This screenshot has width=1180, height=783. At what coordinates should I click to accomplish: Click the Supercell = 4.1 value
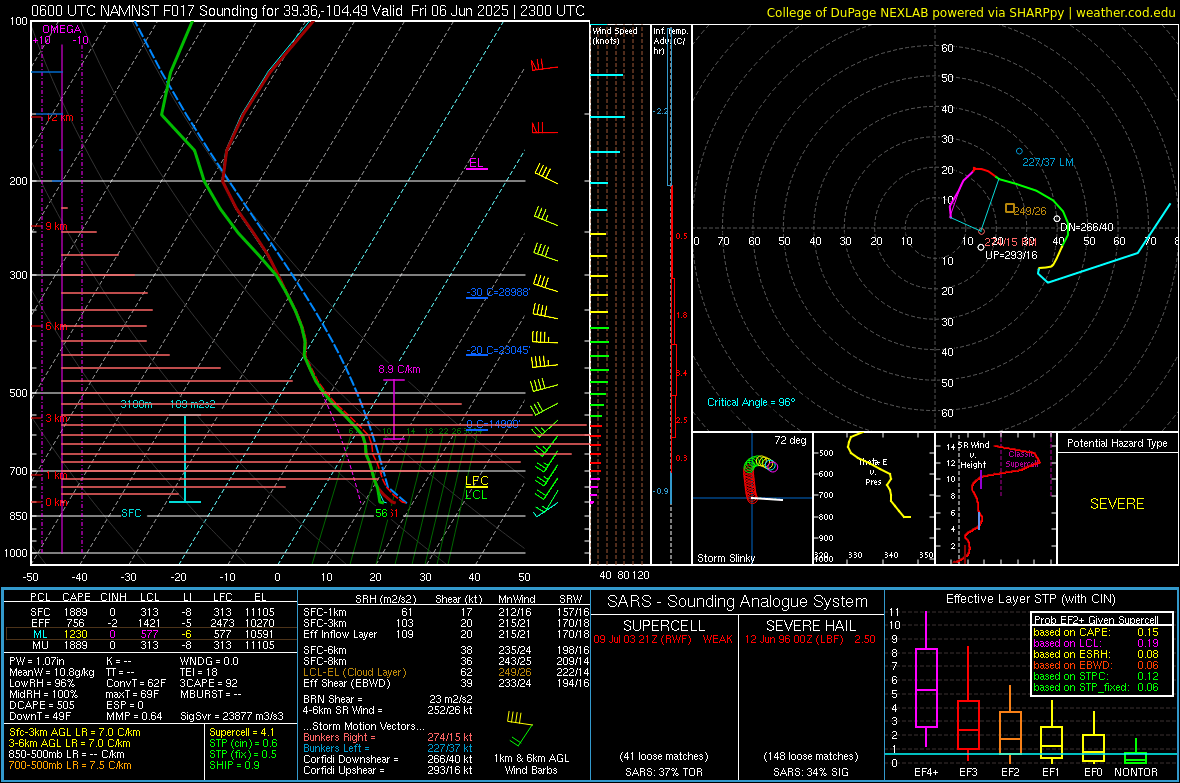pos(242,732)
